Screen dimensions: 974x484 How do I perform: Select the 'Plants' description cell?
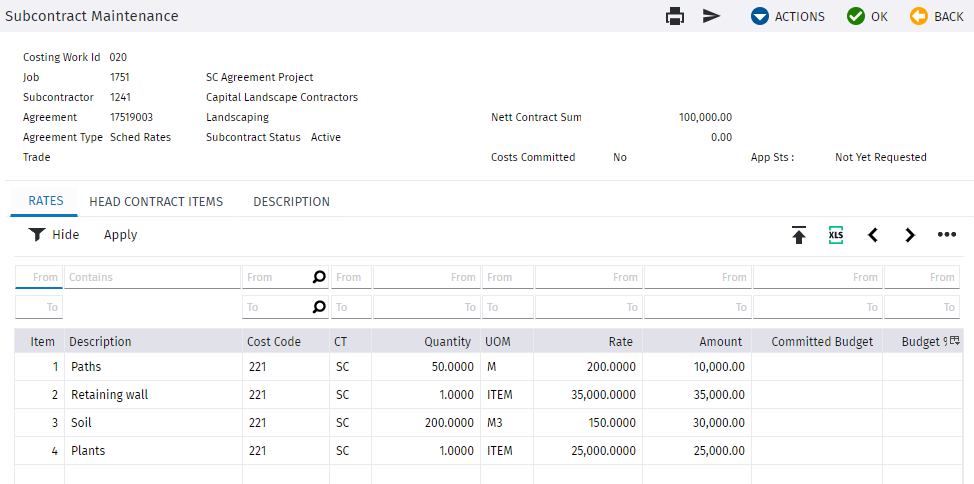point(153,450)
